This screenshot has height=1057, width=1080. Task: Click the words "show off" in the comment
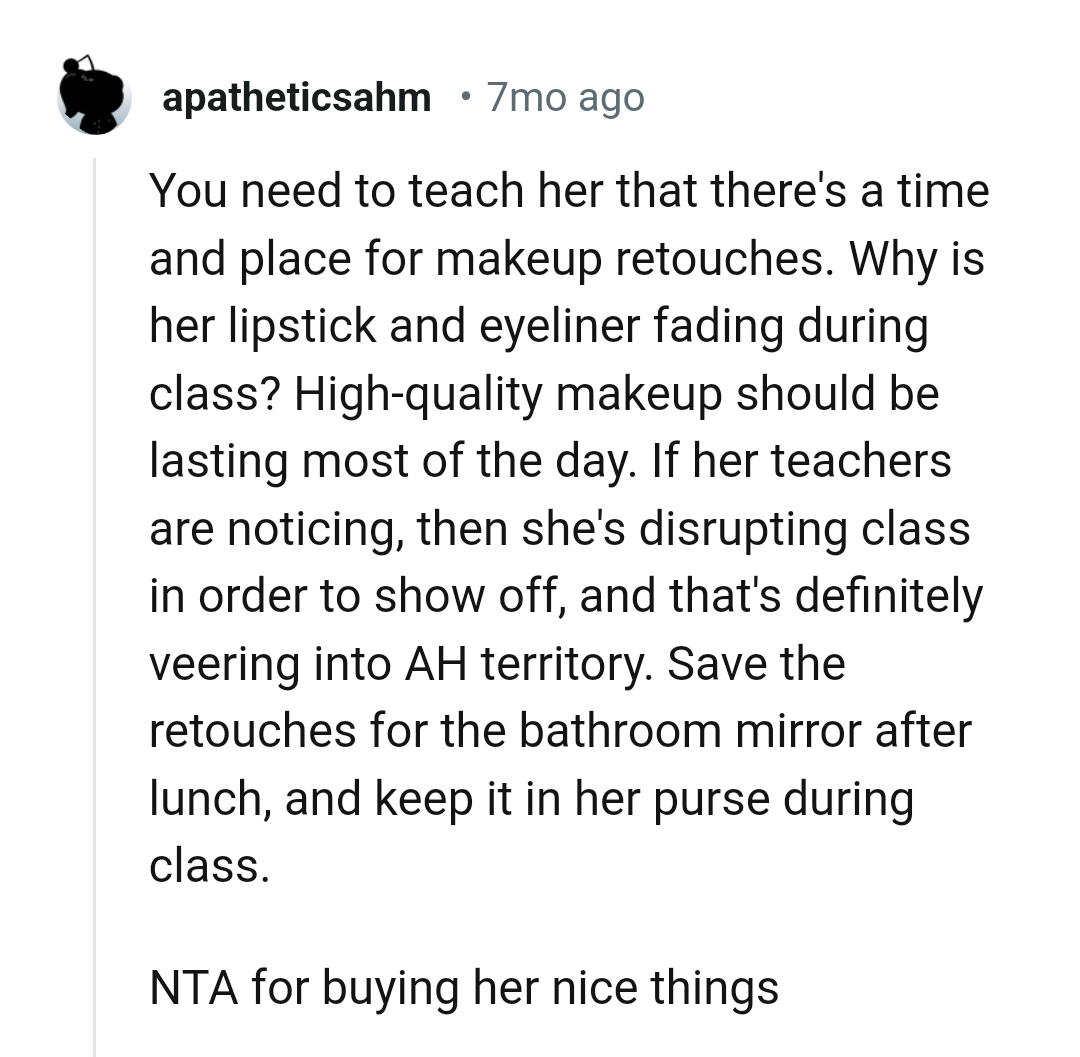(x=467, y=596)
